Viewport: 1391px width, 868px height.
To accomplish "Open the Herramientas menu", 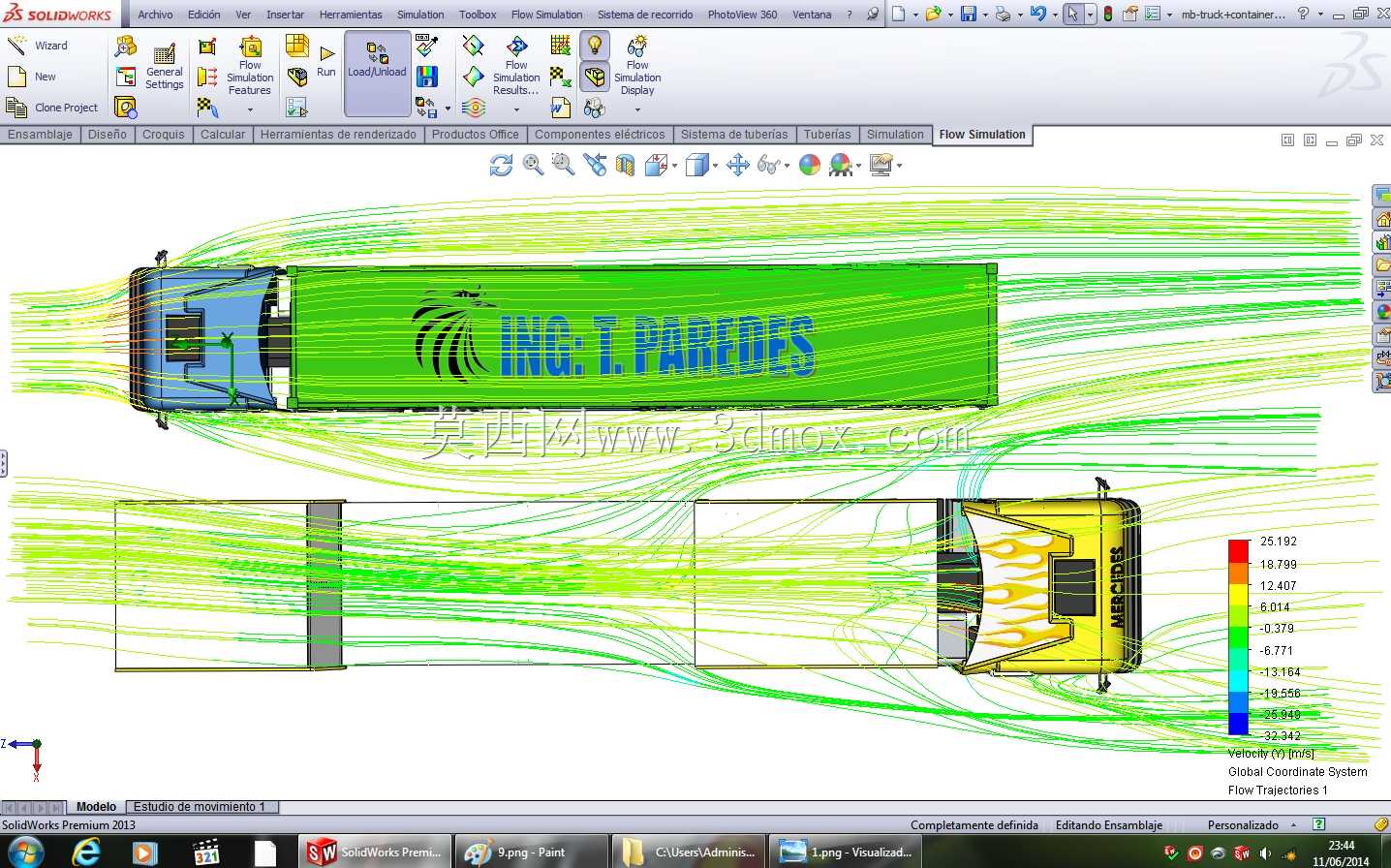I will [x=351, y=15].
